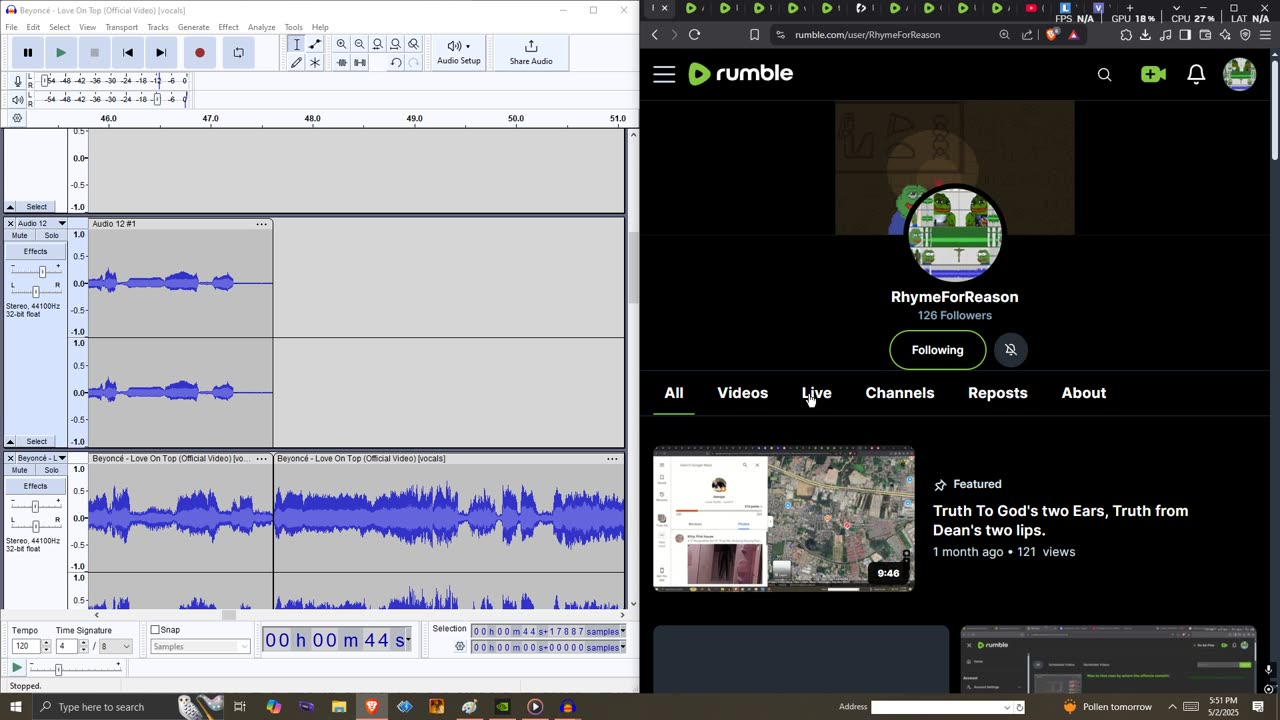Click the Pause button in Audacity
The image size is (1280, 720).
[28, 53]
